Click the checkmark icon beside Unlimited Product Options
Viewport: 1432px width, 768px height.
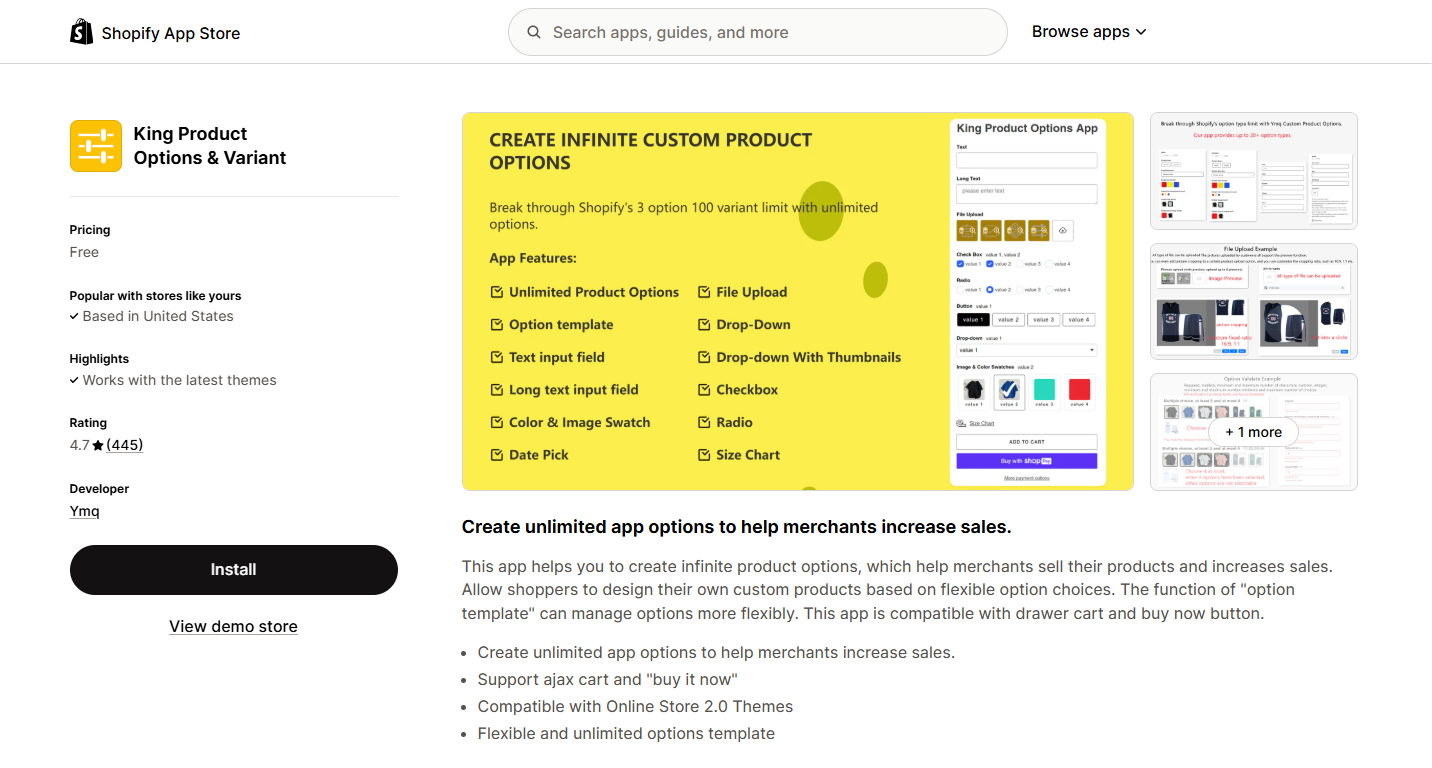click(497, 292)
